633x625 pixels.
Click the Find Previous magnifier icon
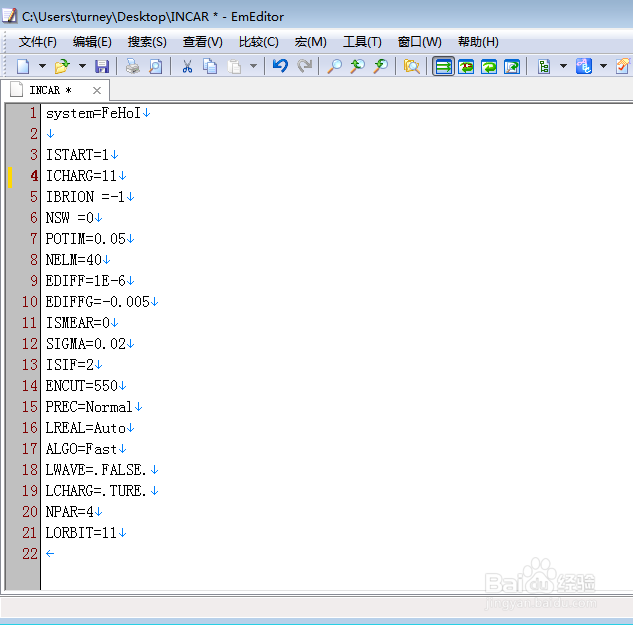click(357, 66)
